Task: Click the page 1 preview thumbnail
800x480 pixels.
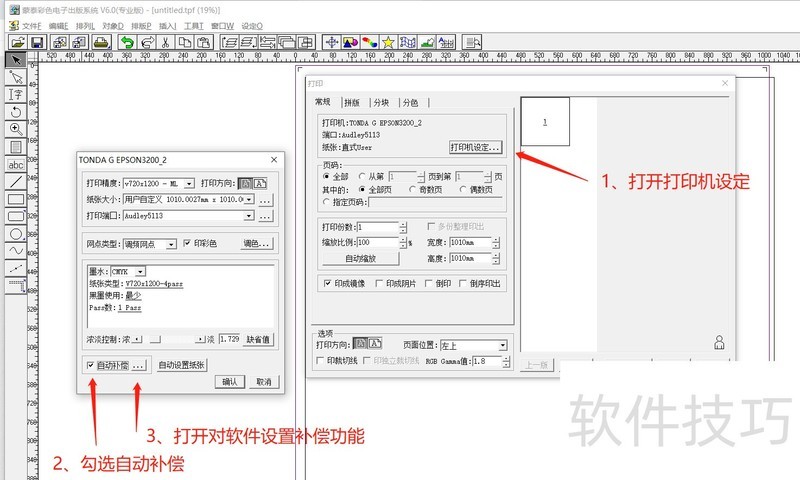Action: (545, 122)
